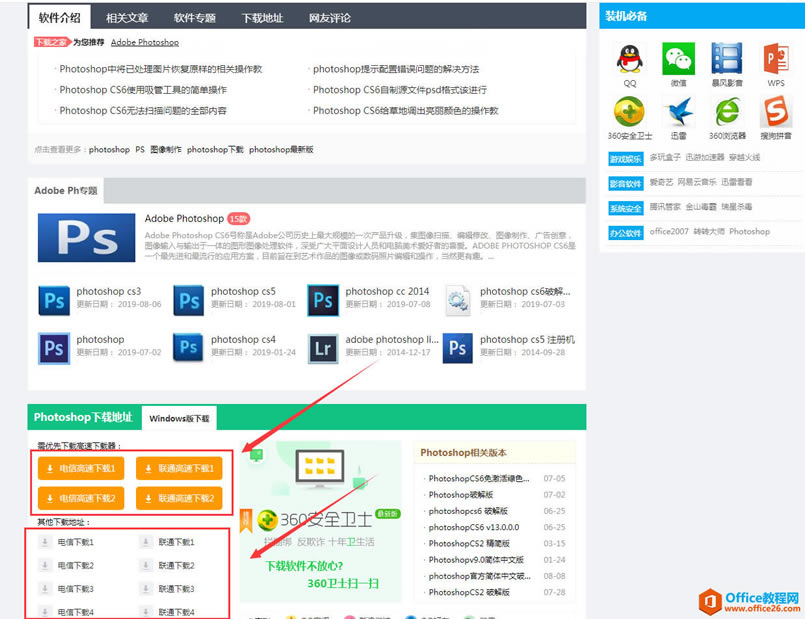This screenshot has height=619, width=805.
Task: Click the 电信下载3 download arrow icon
Action: point(45,588)
